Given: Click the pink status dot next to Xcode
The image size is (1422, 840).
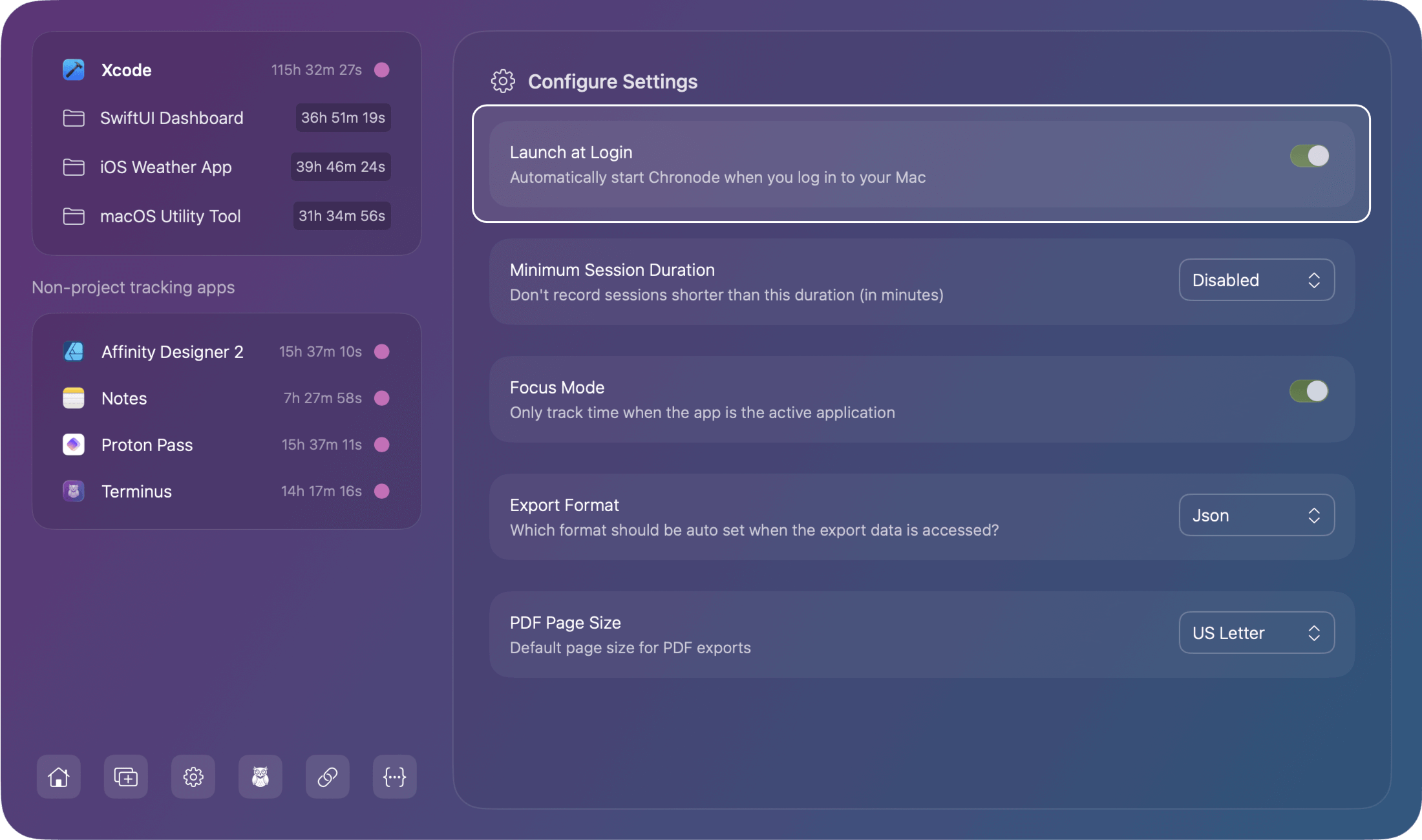Looking at the screenshot, I should (382, 70).
